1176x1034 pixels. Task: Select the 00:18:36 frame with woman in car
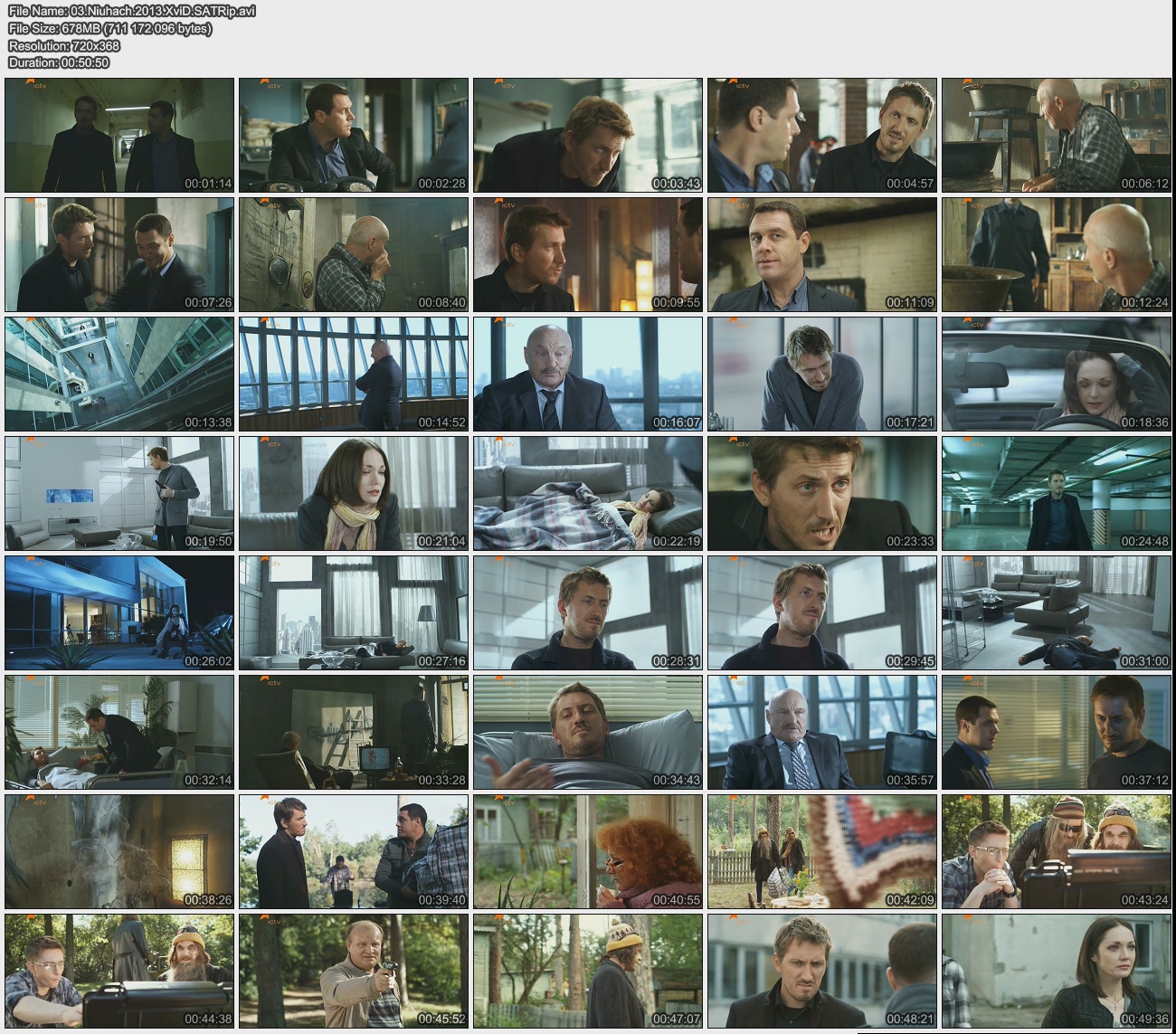pyautogui.click(x=1056, y=374)
